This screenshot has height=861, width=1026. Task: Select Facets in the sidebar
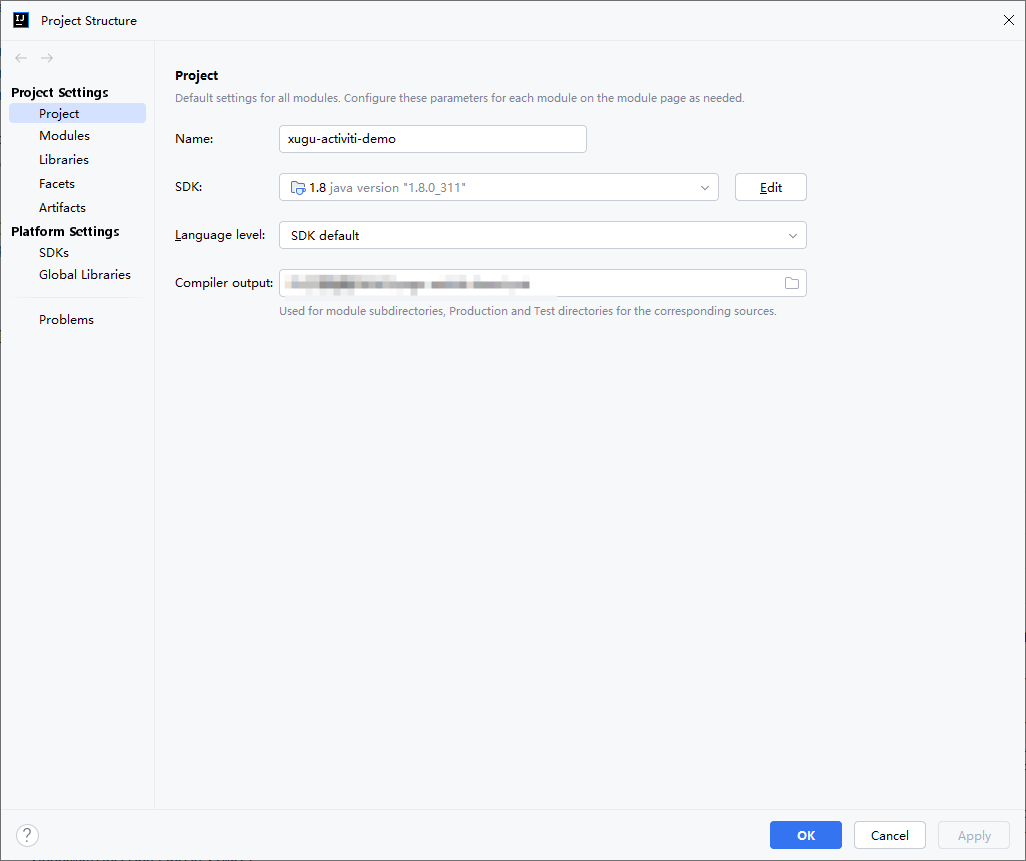[57, 184]
